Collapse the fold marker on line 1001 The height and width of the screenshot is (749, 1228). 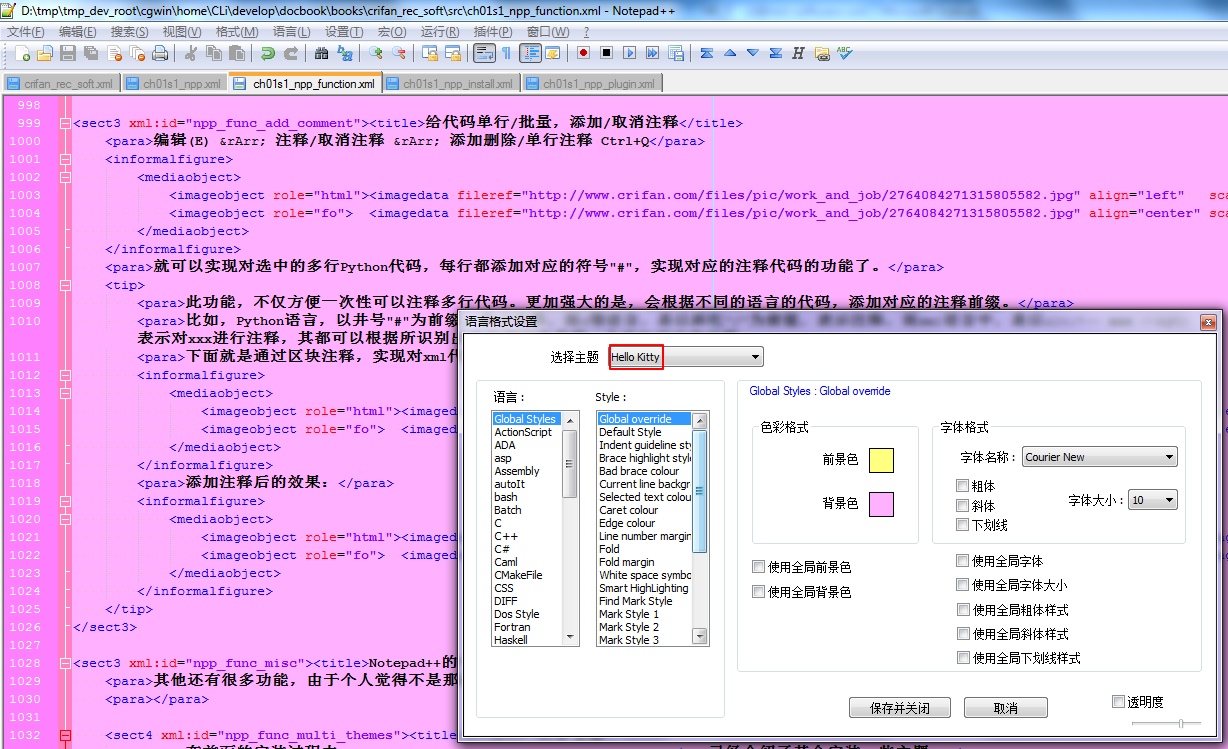(x=65, y=159)
